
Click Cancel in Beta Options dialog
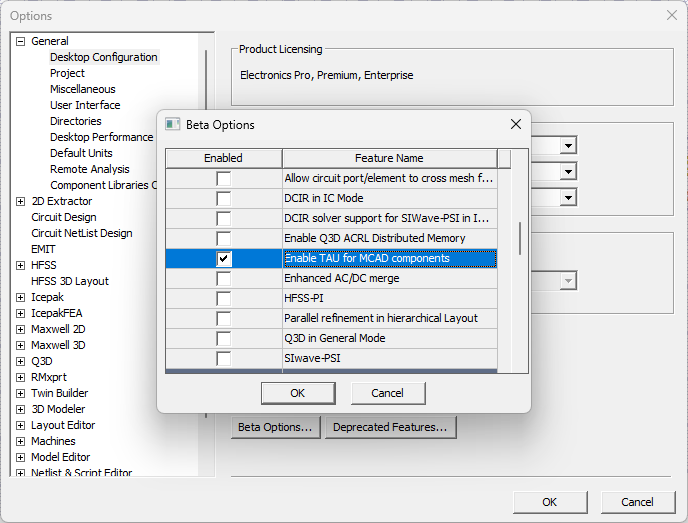click(388, 393)
